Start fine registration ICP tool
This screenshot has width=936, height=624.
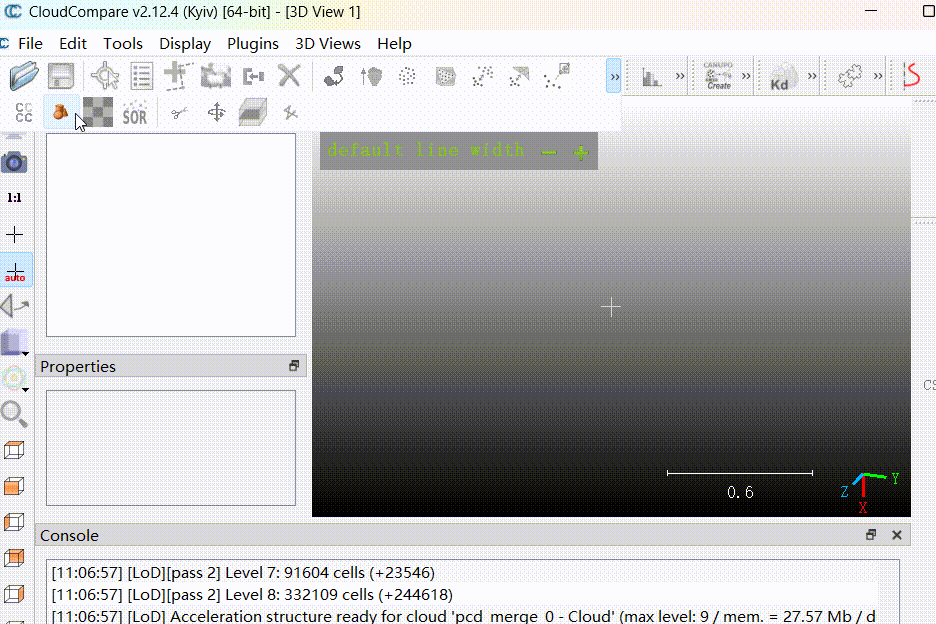tap(334, 76)
